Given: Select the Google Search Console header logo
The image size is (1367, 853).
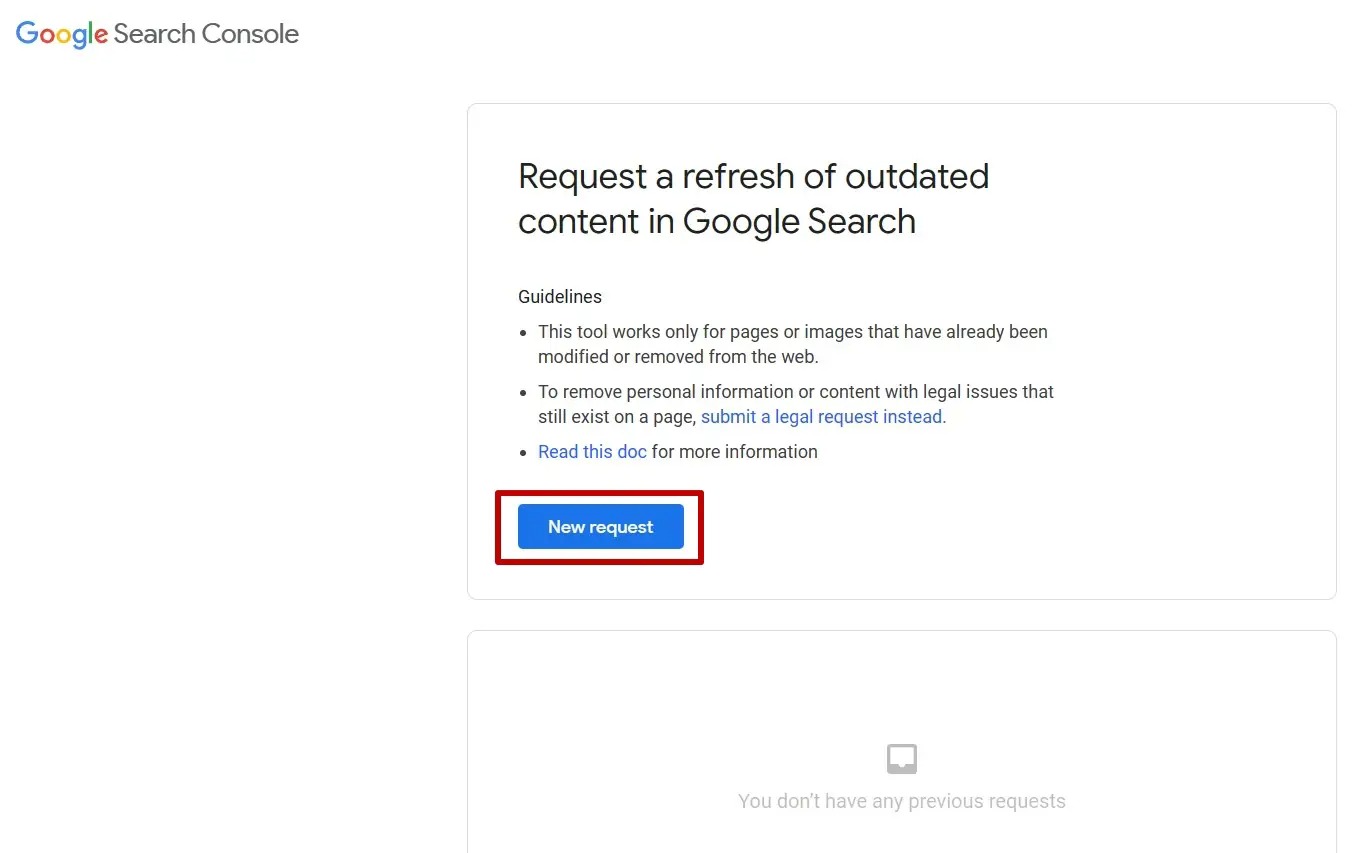Looking at the screenshot, I should tap(155, 34).
